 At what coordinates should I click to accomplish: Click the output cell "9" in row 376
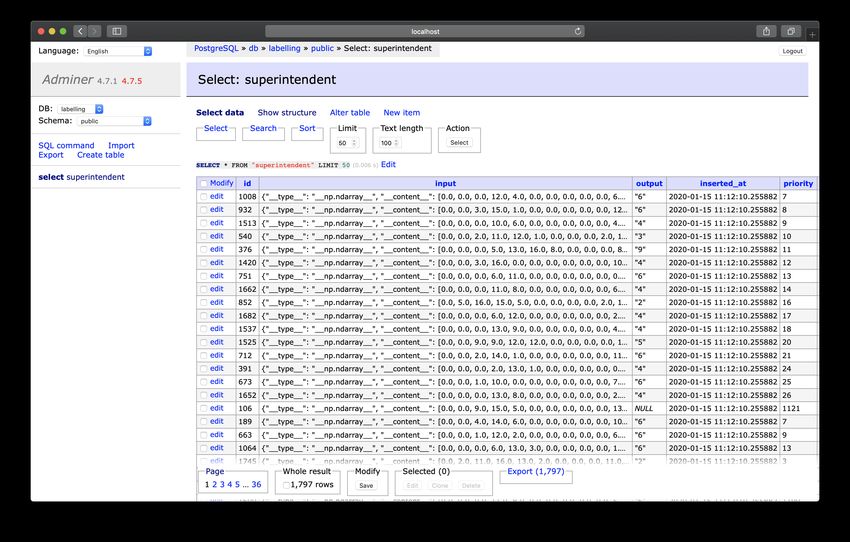pos(649,250)
